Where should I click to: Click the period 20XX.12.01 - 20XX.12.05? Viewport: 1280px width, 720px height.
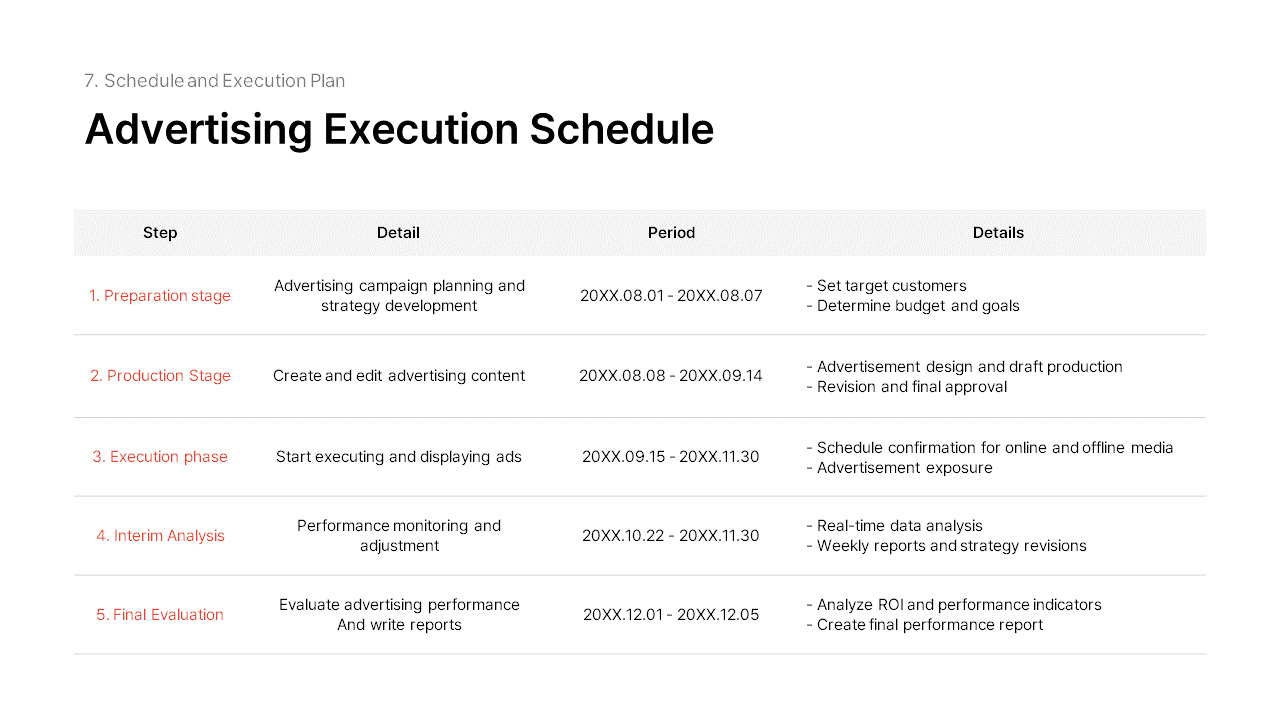[671, 615]
